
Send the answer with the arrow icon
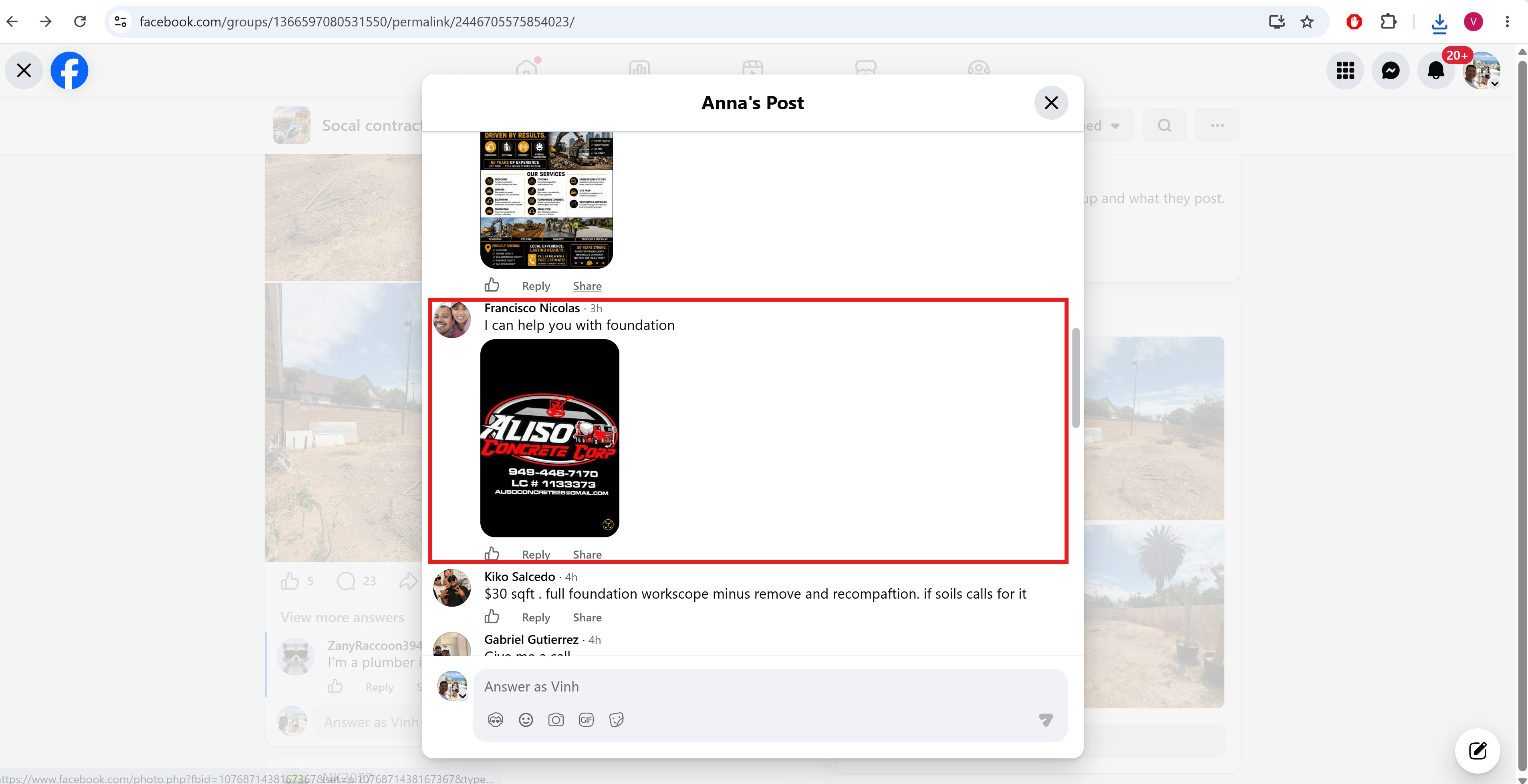[1046, 720]
